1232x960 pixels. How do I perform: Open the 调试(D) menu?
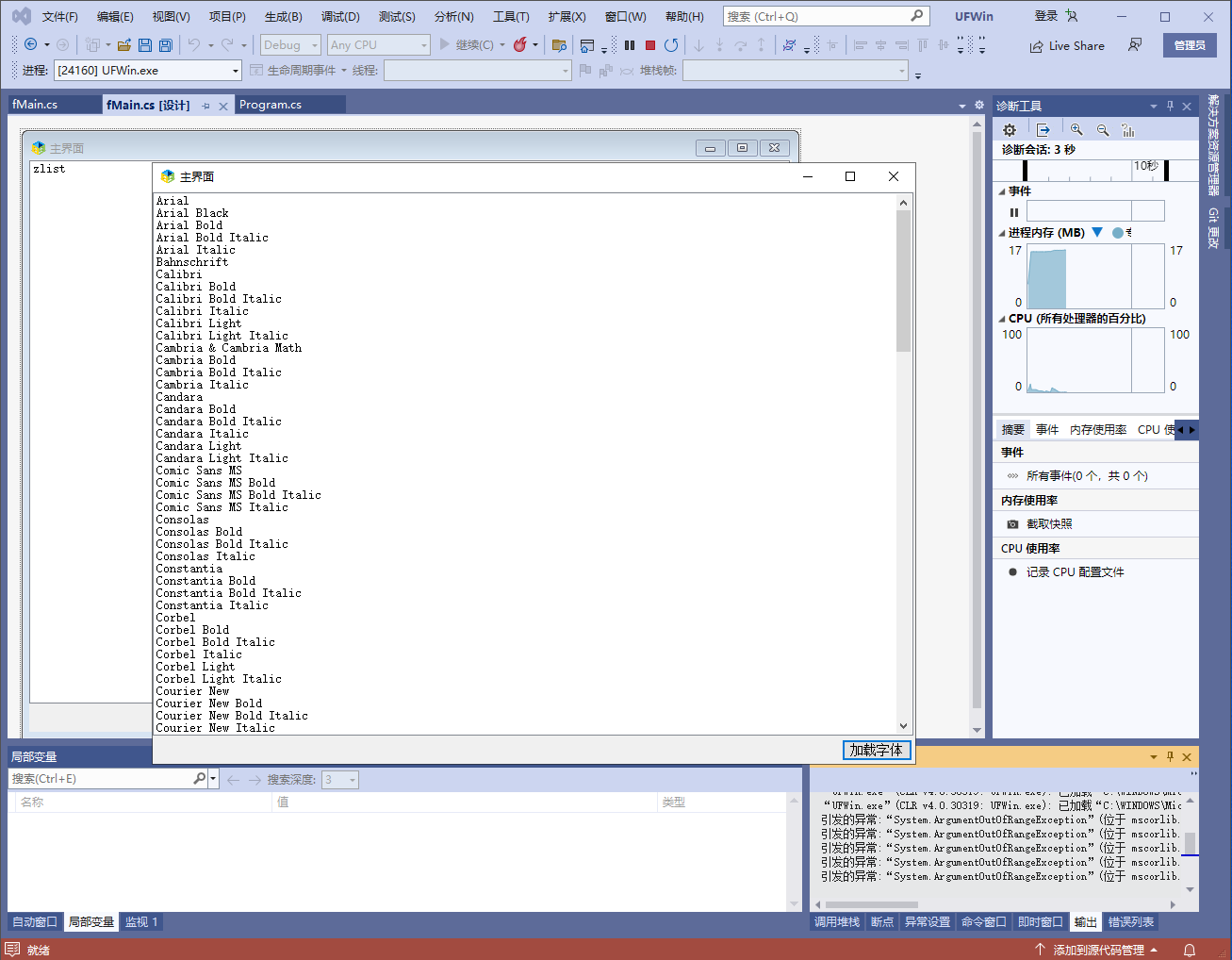pyautogui.click(x=340, y=17)
